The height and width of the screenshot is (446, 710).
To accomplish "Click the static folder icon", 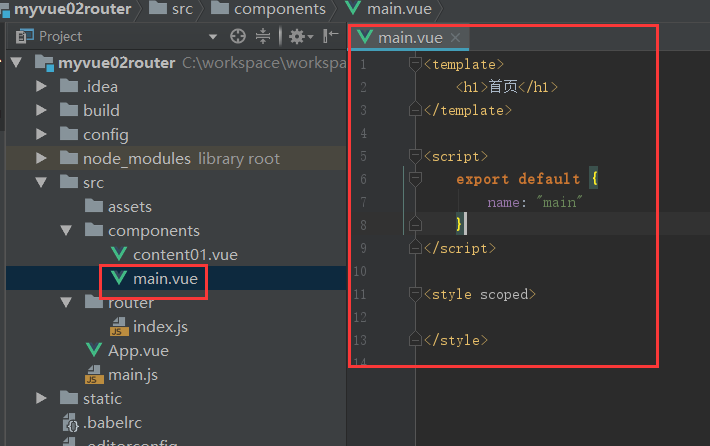I will tap(69, 398).
